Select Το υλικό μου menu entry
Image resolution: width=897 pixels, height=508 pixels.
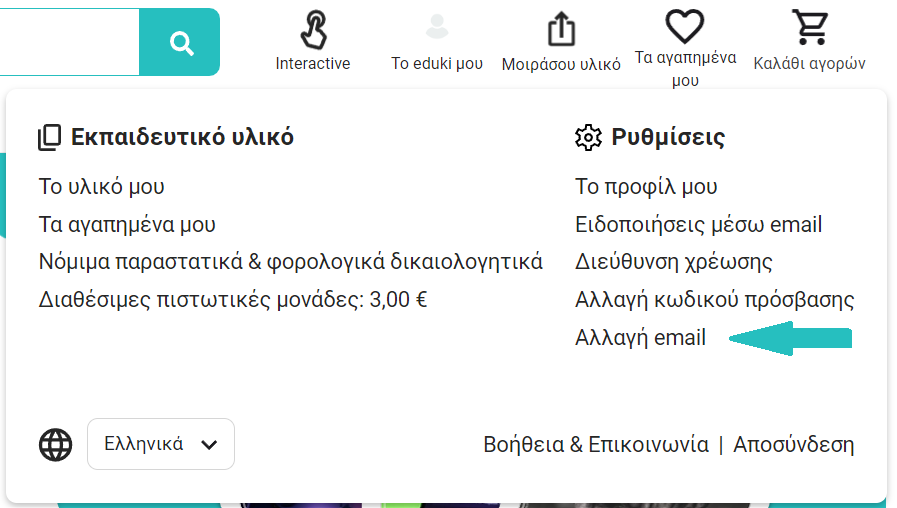102,186
